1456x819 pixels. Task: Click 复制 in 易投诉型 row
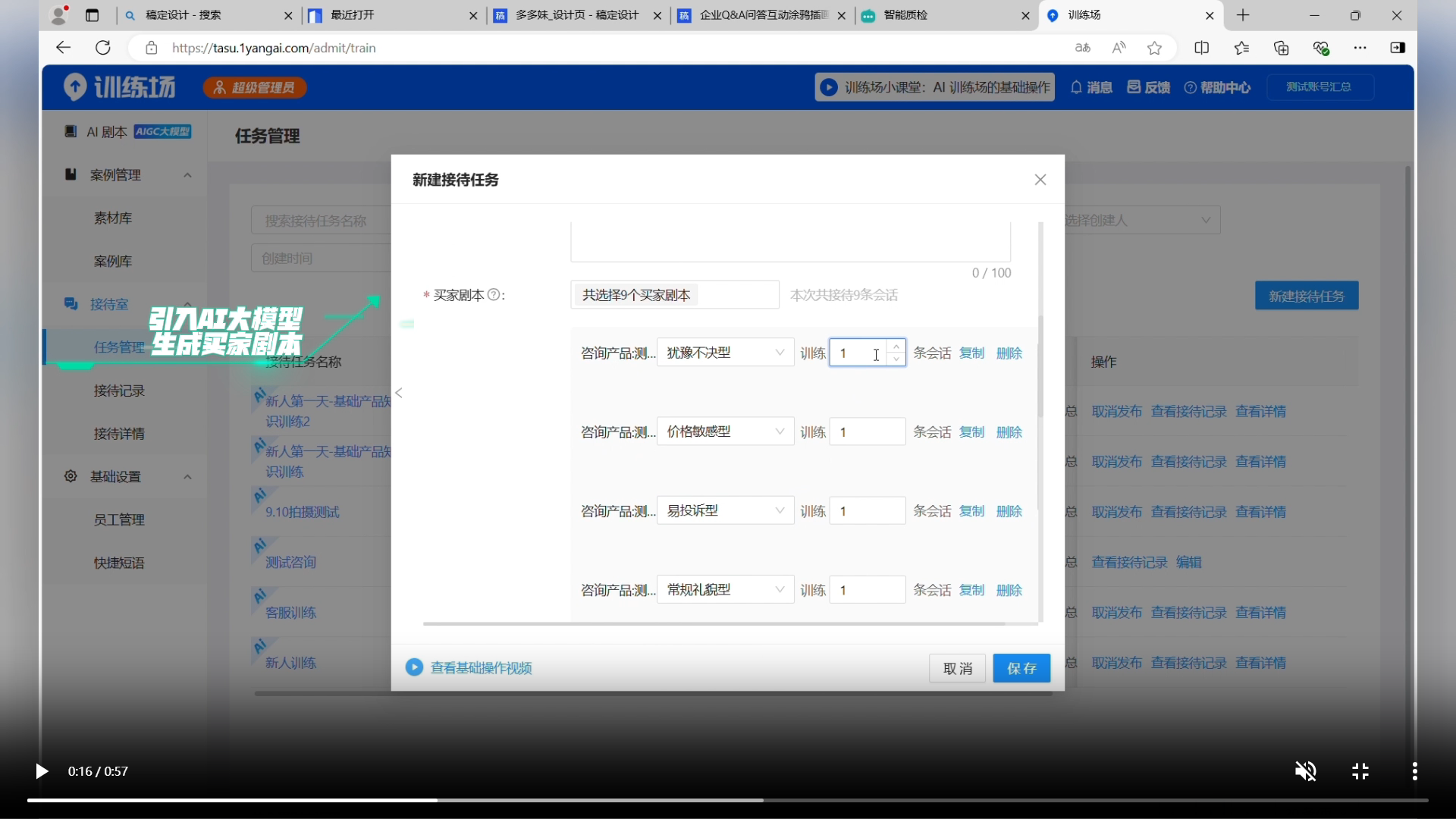(971, 510)
